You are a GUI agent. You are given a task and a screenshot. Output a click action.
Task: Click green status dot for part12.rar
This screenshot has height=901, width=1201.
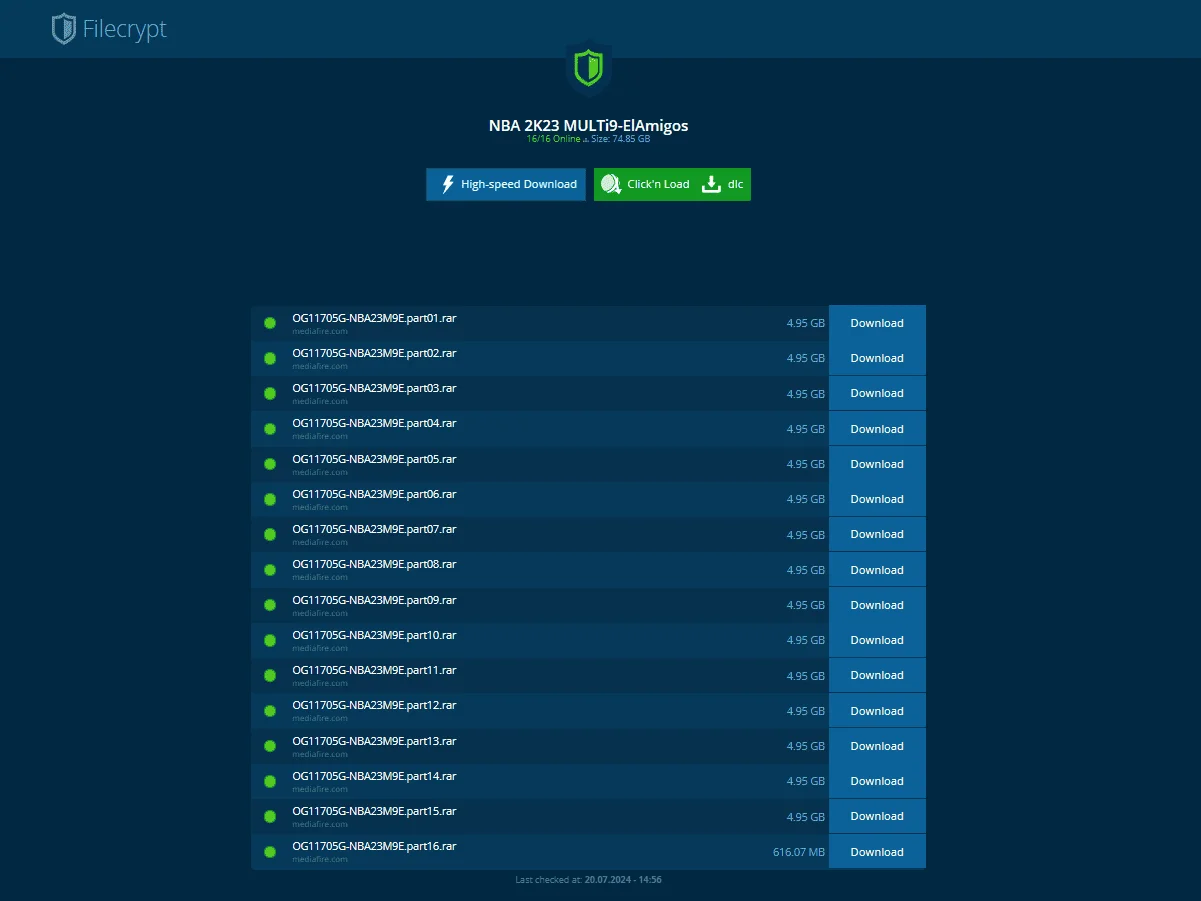[270, 711]
